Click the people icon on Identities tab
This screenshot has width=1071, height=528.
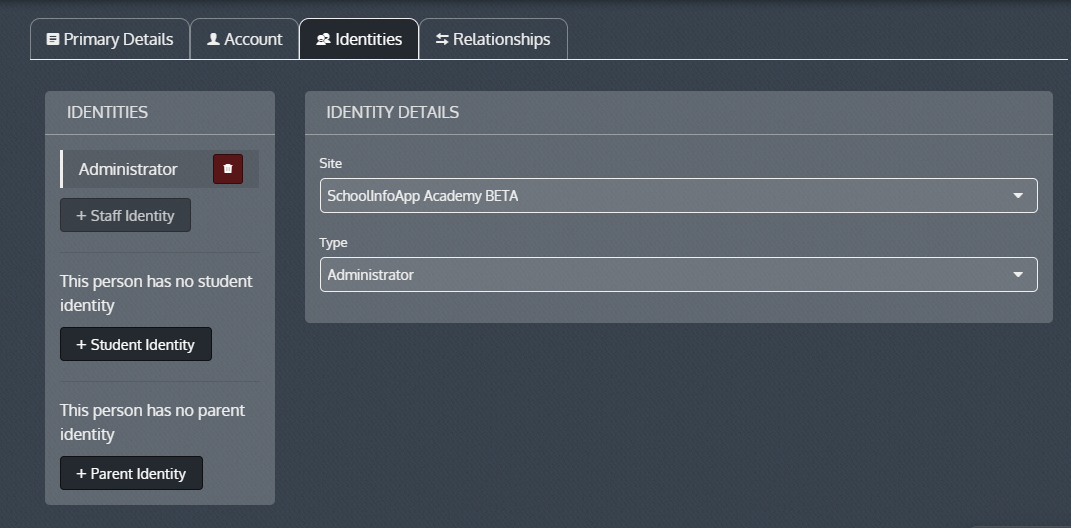(323, 40)
